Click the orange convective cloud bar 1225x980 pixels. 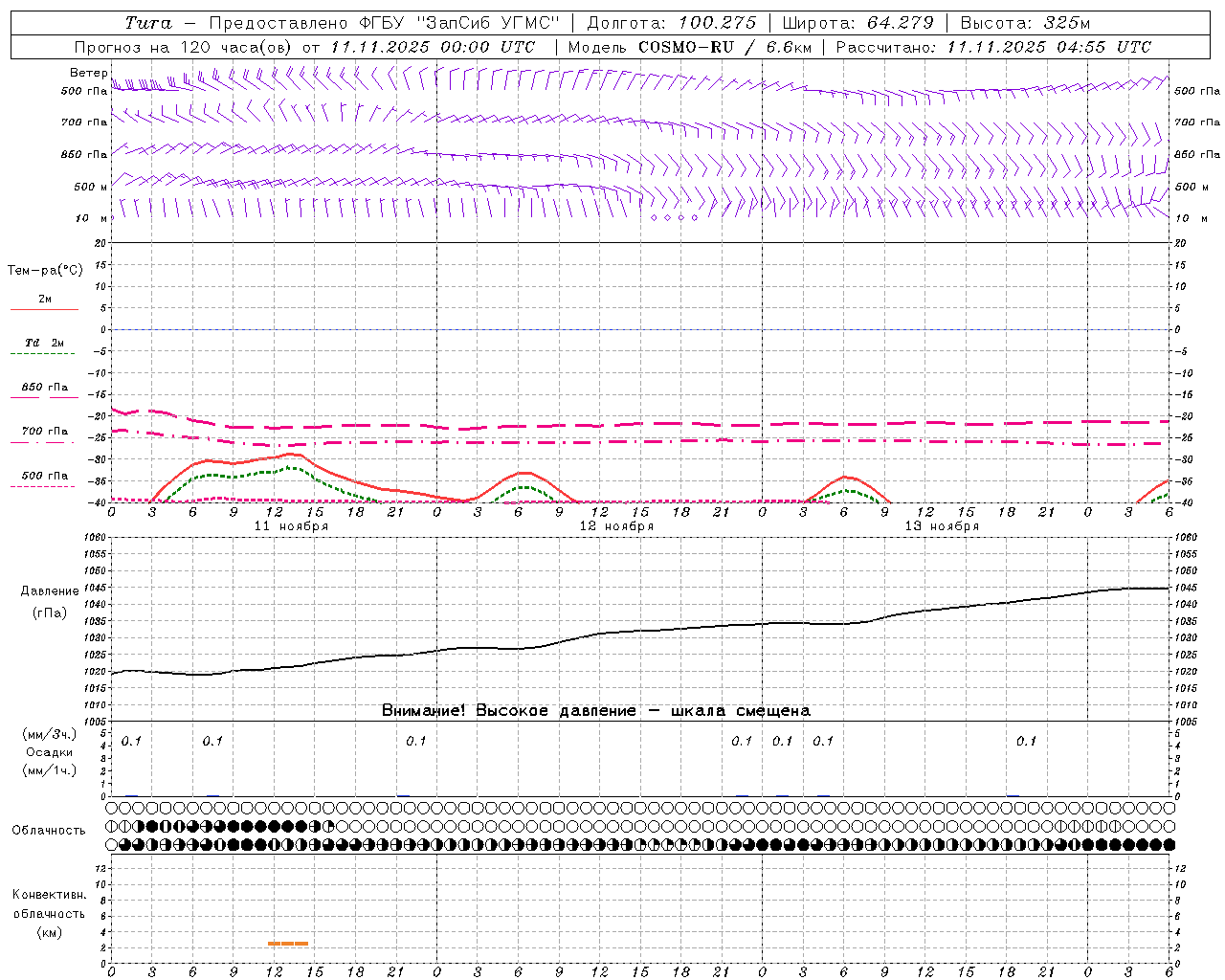pos(288,944)
